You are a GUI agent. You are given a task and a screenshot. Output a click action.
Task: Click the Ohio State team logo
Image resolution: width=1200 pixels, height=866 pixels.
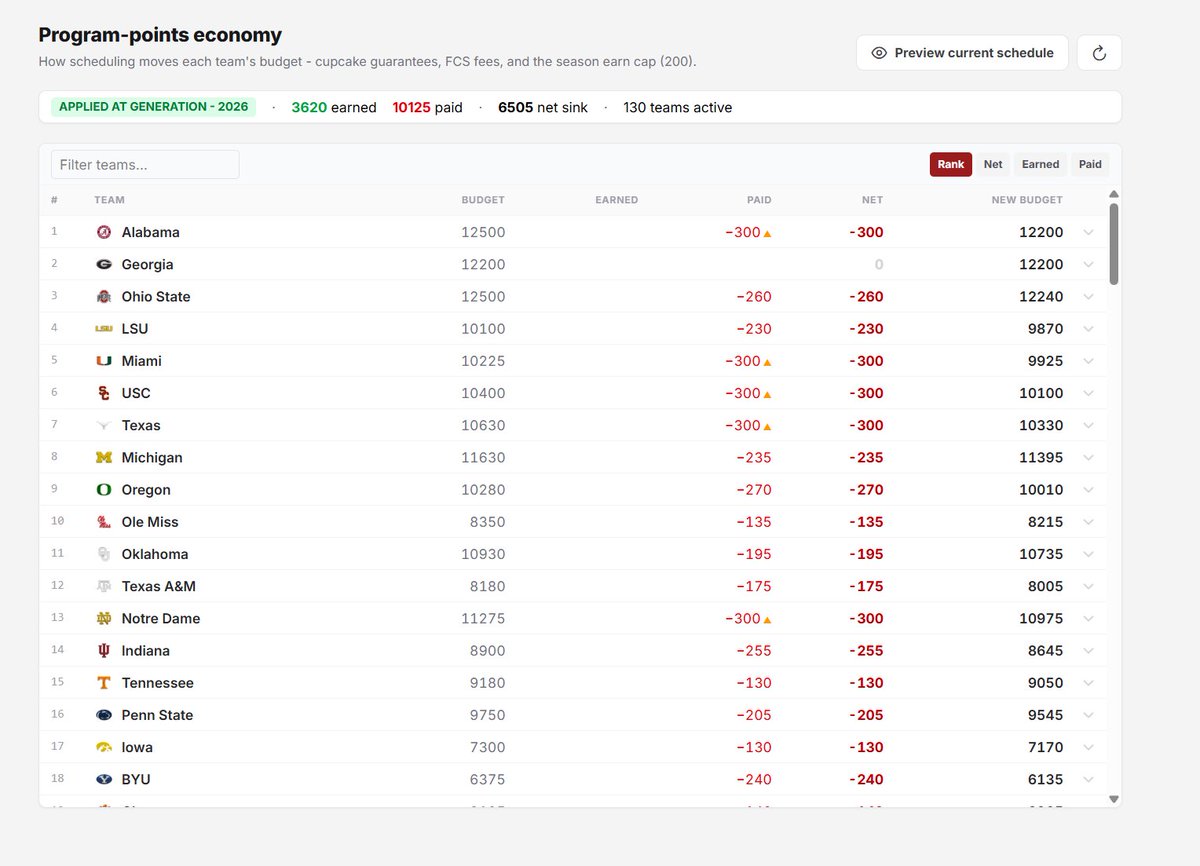(x=104, y=296)
